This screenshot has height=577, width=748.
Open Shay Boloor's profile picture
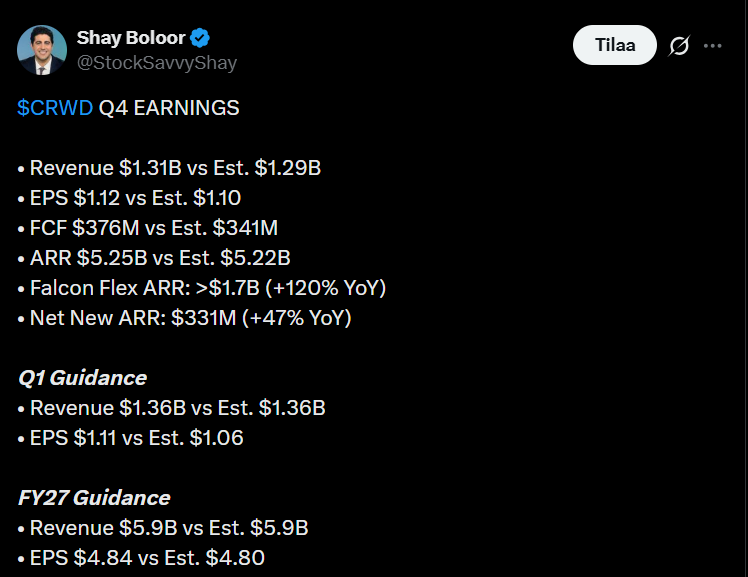tap(41, 50)
